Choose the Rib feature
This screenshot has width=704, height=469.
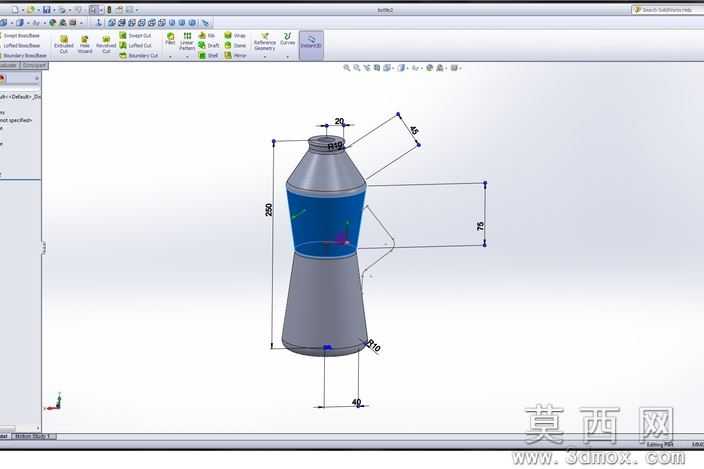click(x=207, y=35)
